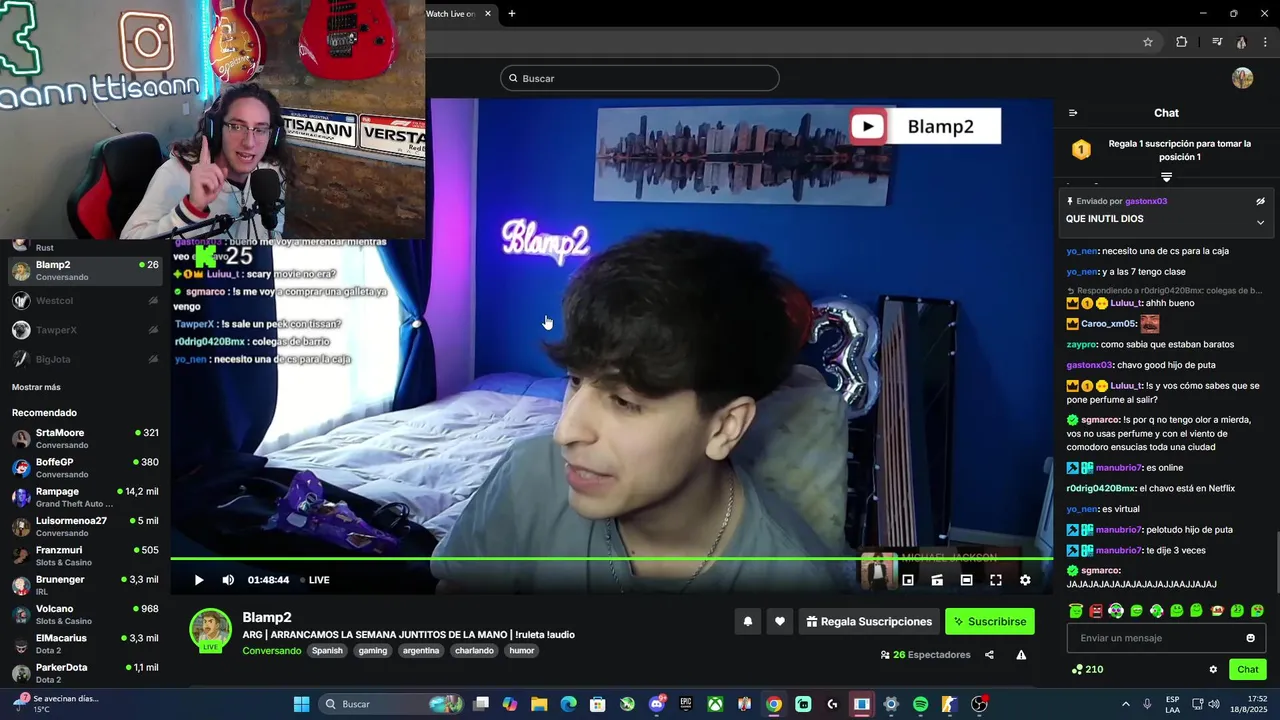Click the chat message input
The image size is (1280, 720).
(1153, 638)
